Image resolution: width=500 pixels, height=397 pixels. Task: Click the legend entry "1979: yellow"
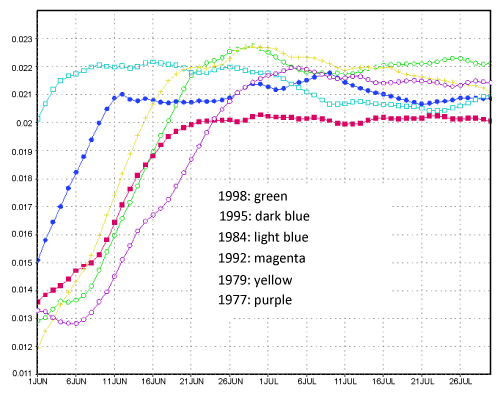click(255, 280)
